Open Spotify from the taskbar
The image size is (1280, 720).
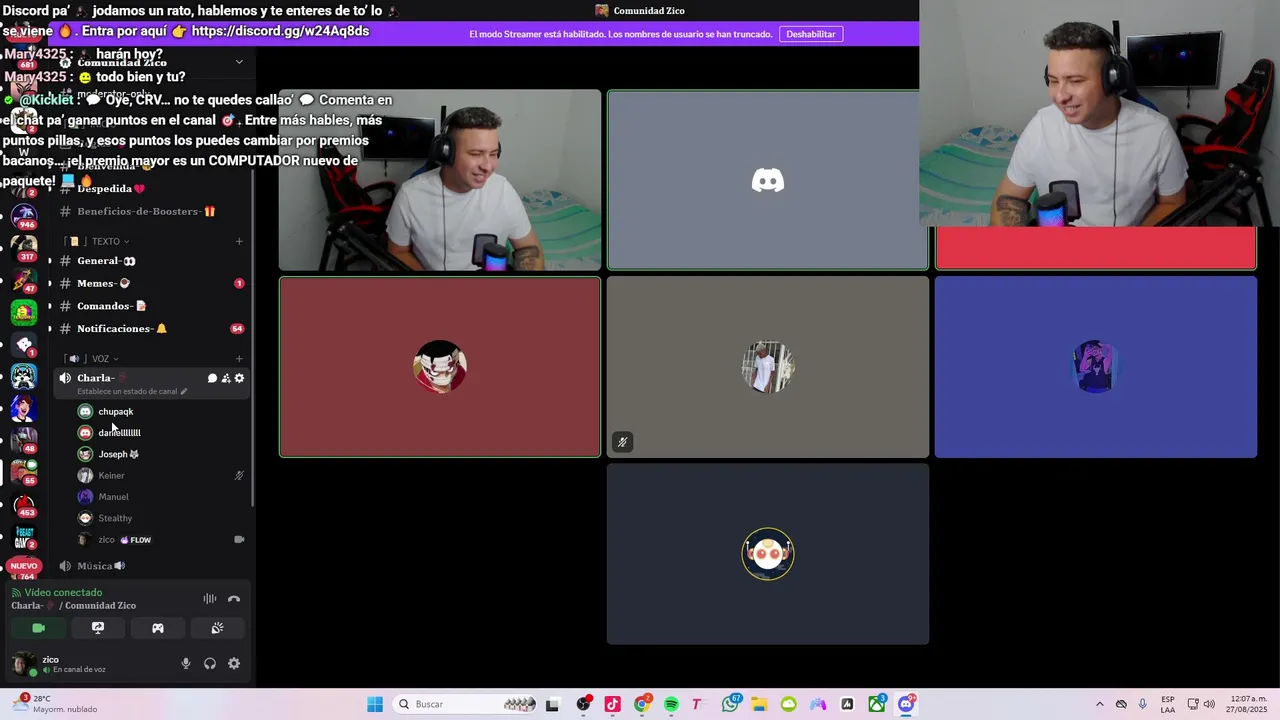pyautogui.click(x=671, y=704)
